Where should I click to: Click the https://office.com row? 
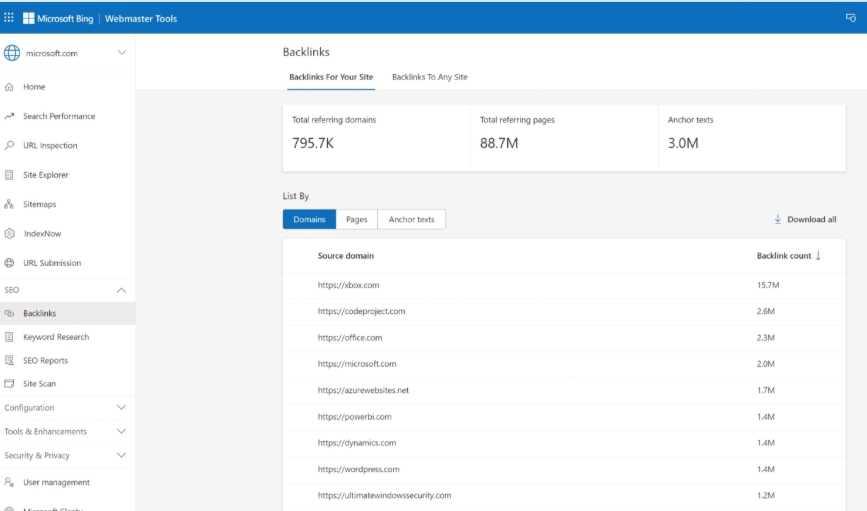click(564, 337)
